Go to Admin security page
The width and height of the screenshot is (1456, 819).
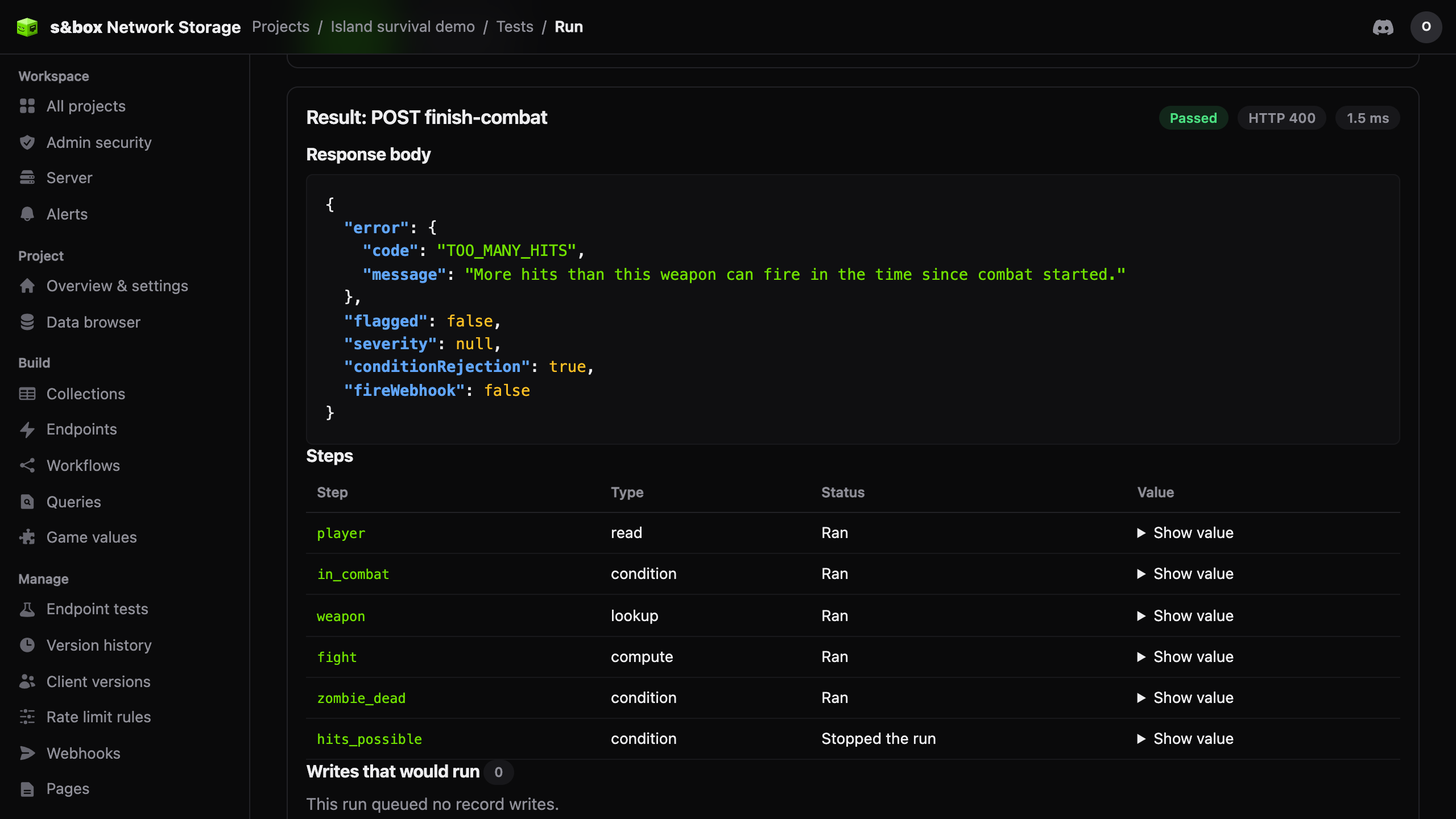[99, 142]
